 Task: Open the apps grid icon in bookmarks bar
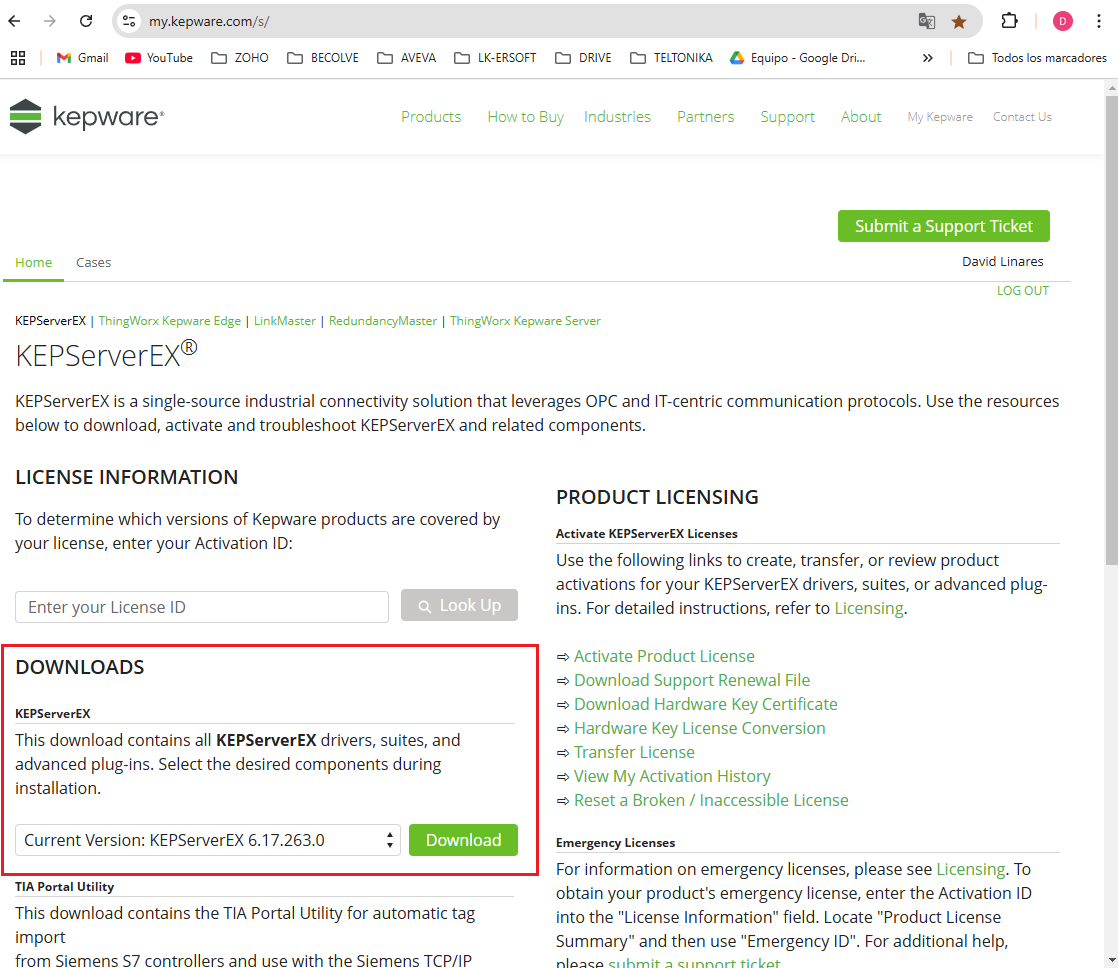(x=18, y=58)
